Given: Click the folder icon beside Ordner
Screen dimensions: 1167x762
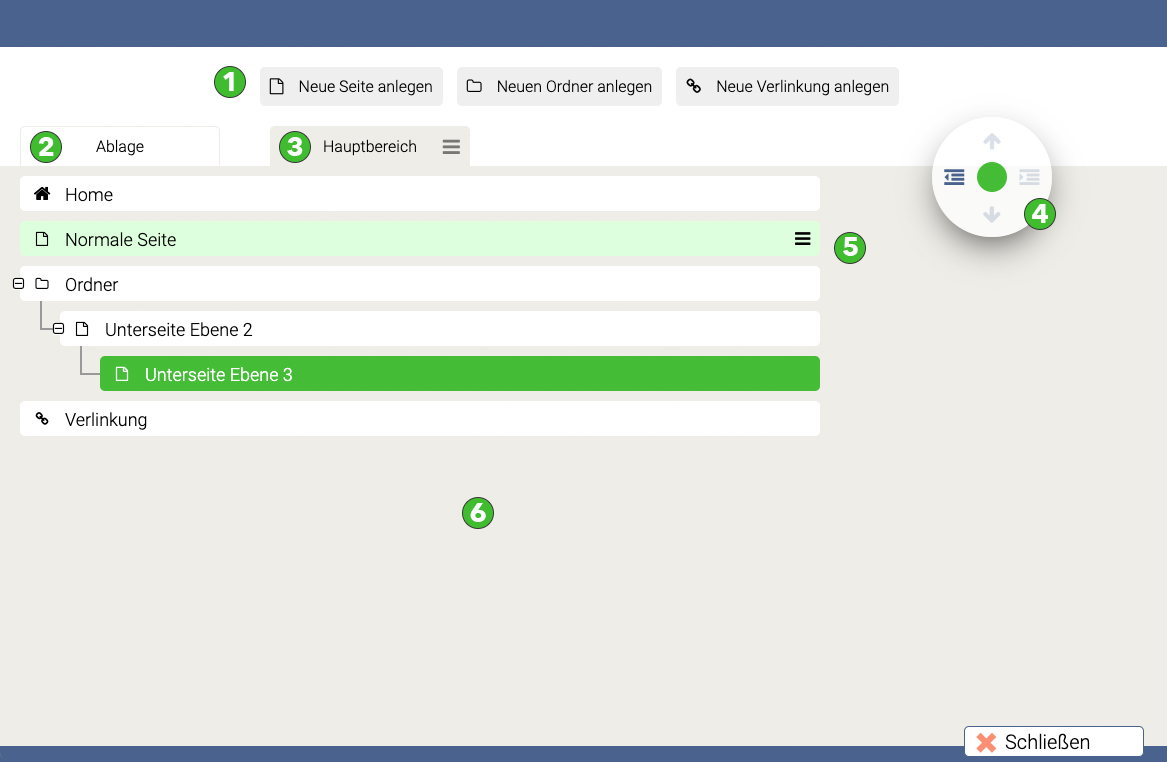Looking at the screenshot, I should [42, 284].
